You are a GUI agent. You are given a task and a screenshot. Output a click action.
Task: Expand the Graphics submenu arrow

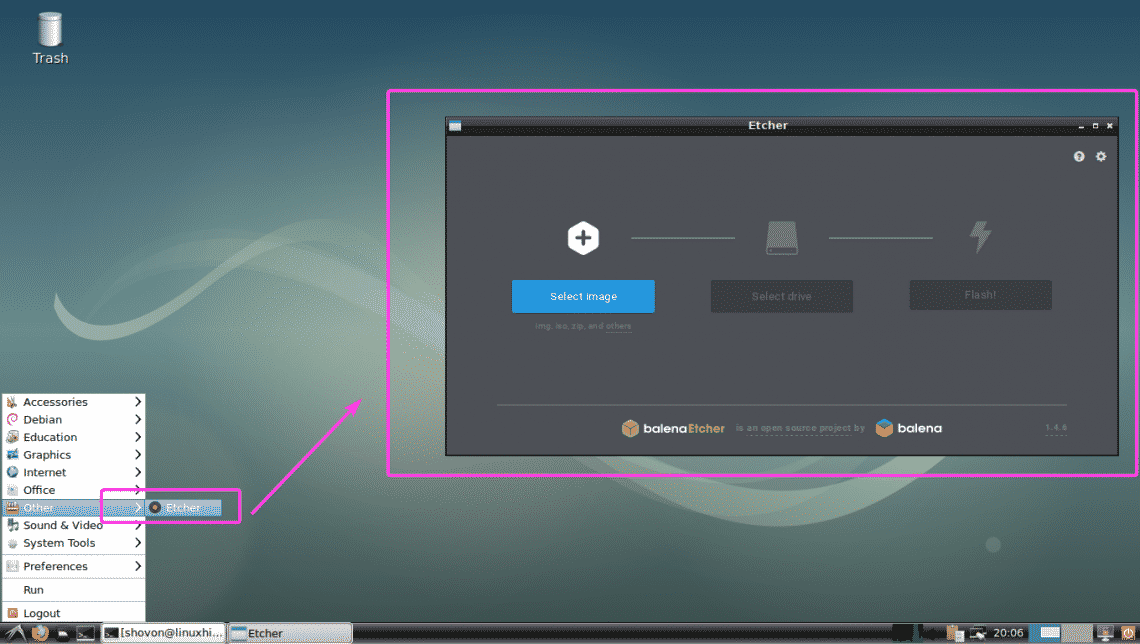137,455
